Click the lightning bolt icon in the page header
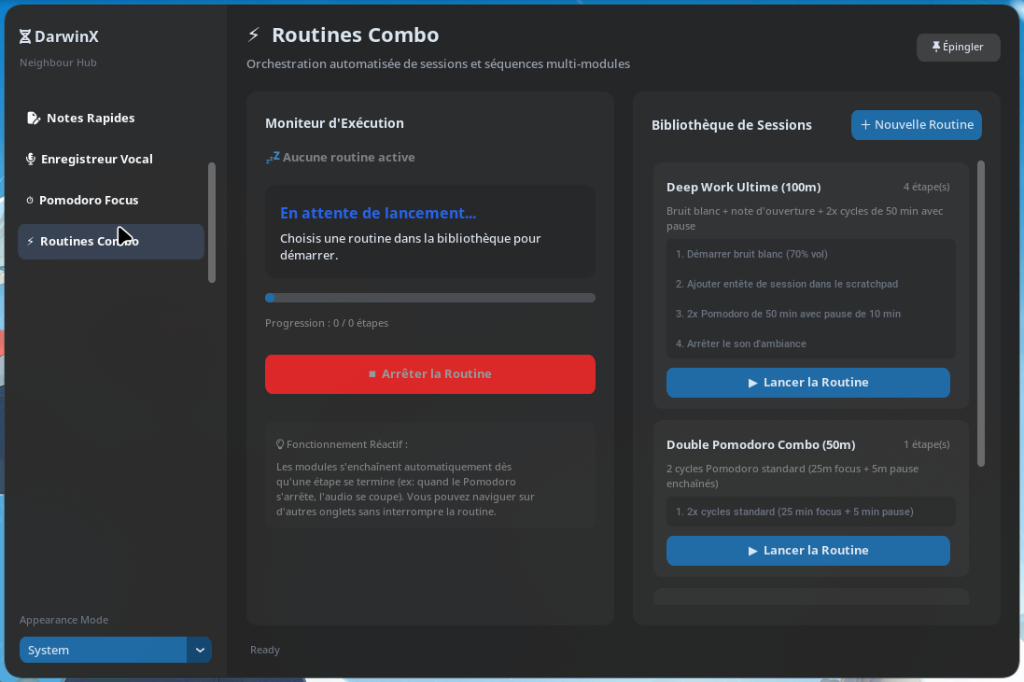Screen dimensions: 1024x682 (x=254, y=35)
